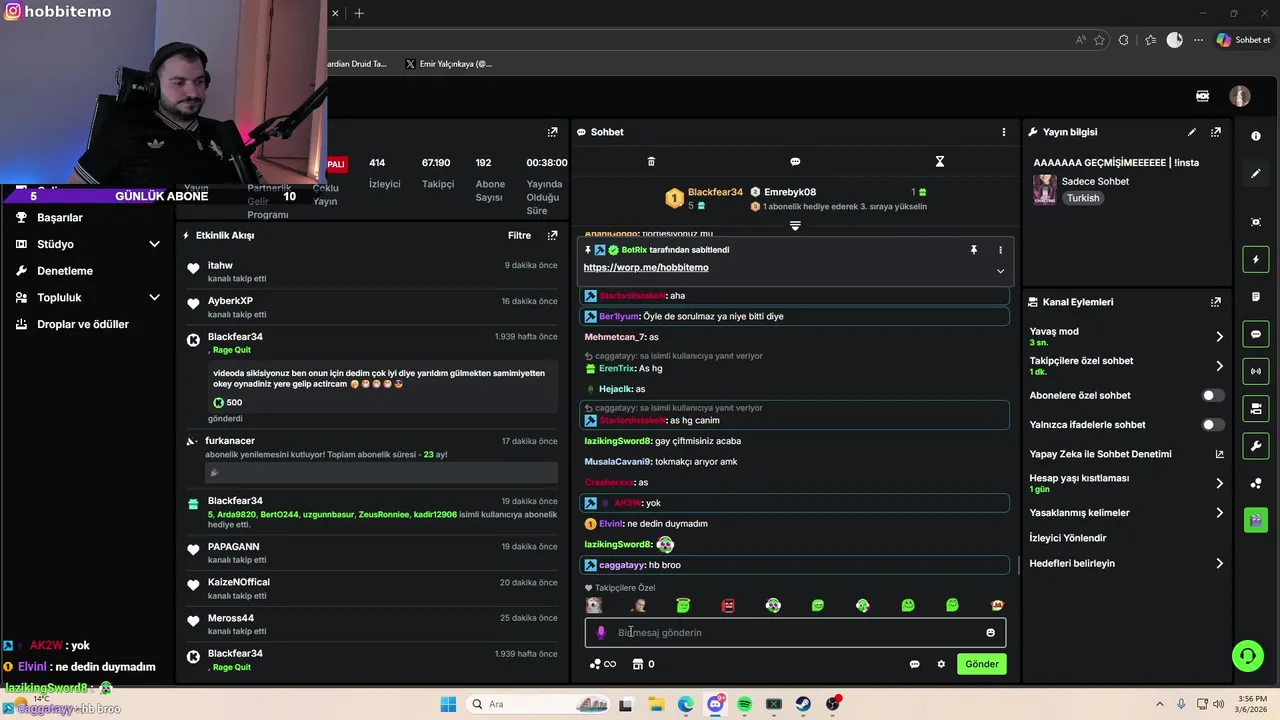Screen dimensions: 1280x720
Task: Open the green headset support button
Action: pos(1247,656)
